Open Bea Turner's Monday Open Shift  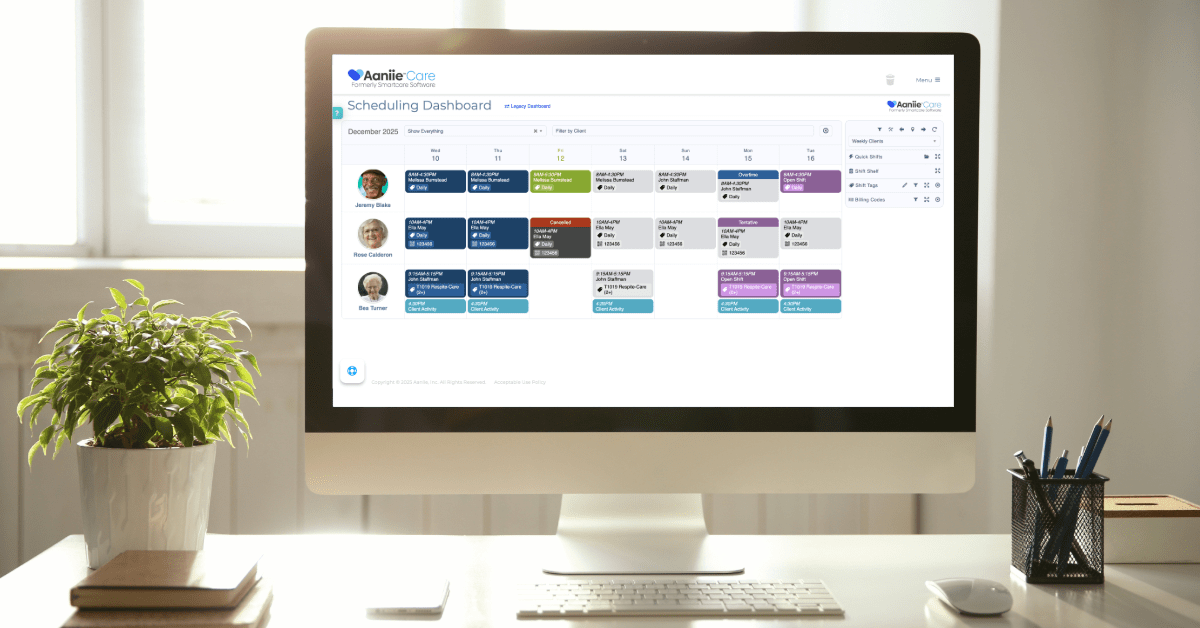pyautogui.click(x=748, y=283)
